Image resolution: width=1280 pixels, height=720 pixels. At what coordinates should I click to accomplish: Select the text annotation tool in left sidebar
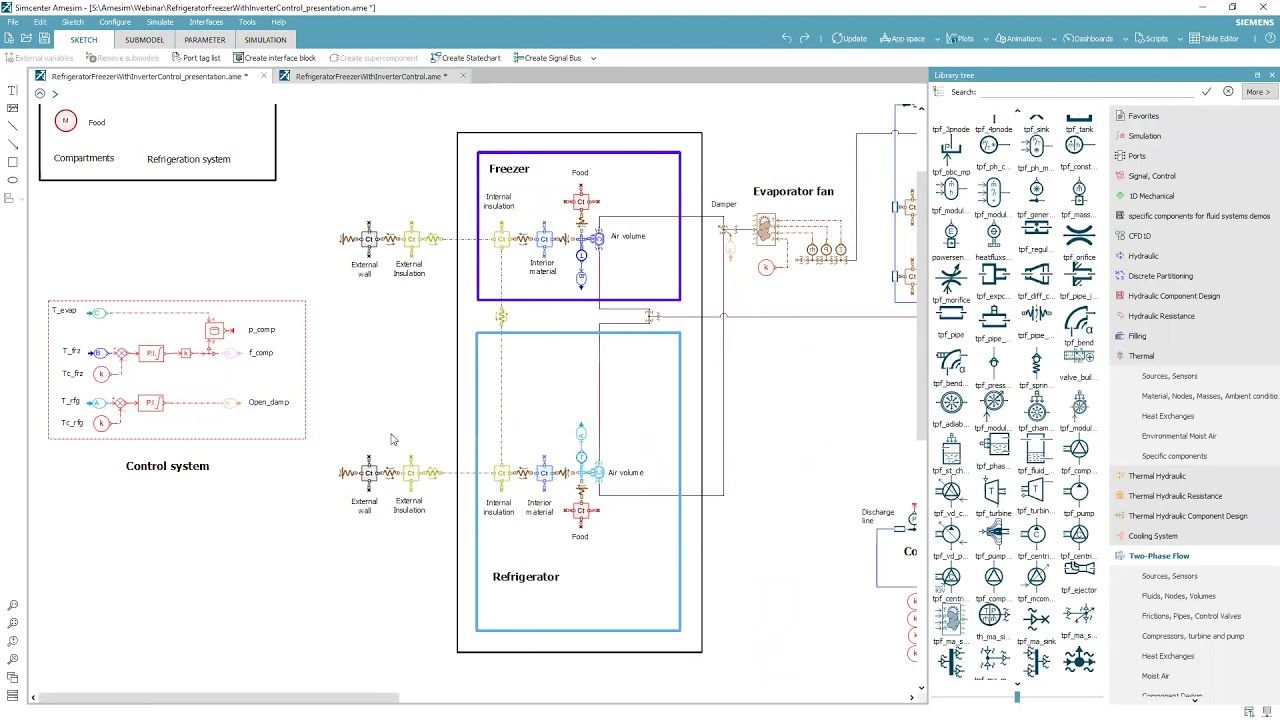click(x=12, y=90)
